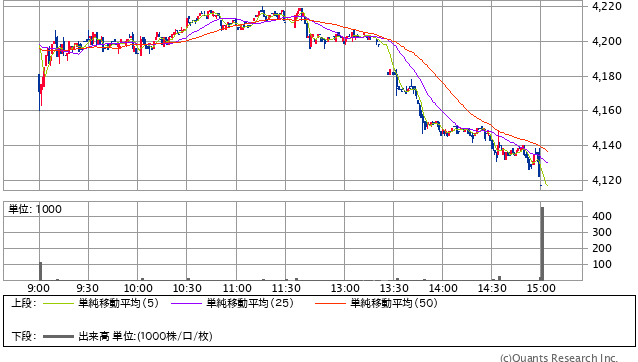
Task: Click the 100 volume axis label
Action: [602, 264]
